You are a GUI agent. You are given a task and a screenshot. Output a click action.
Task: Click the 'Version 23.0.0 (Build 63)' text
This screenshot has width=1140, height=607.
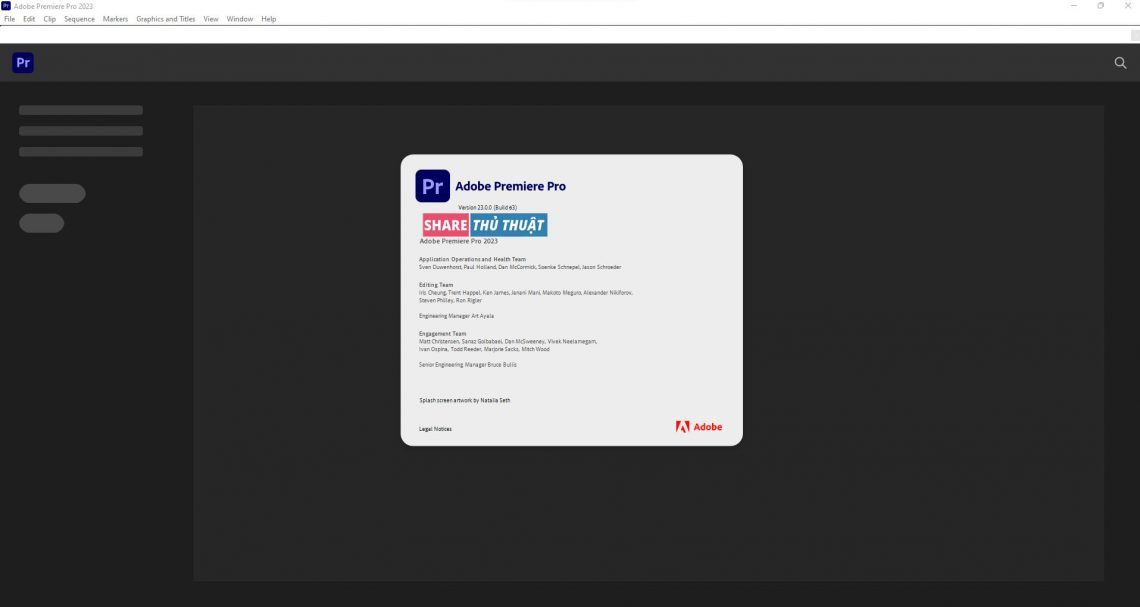click(x=487, y=208)
